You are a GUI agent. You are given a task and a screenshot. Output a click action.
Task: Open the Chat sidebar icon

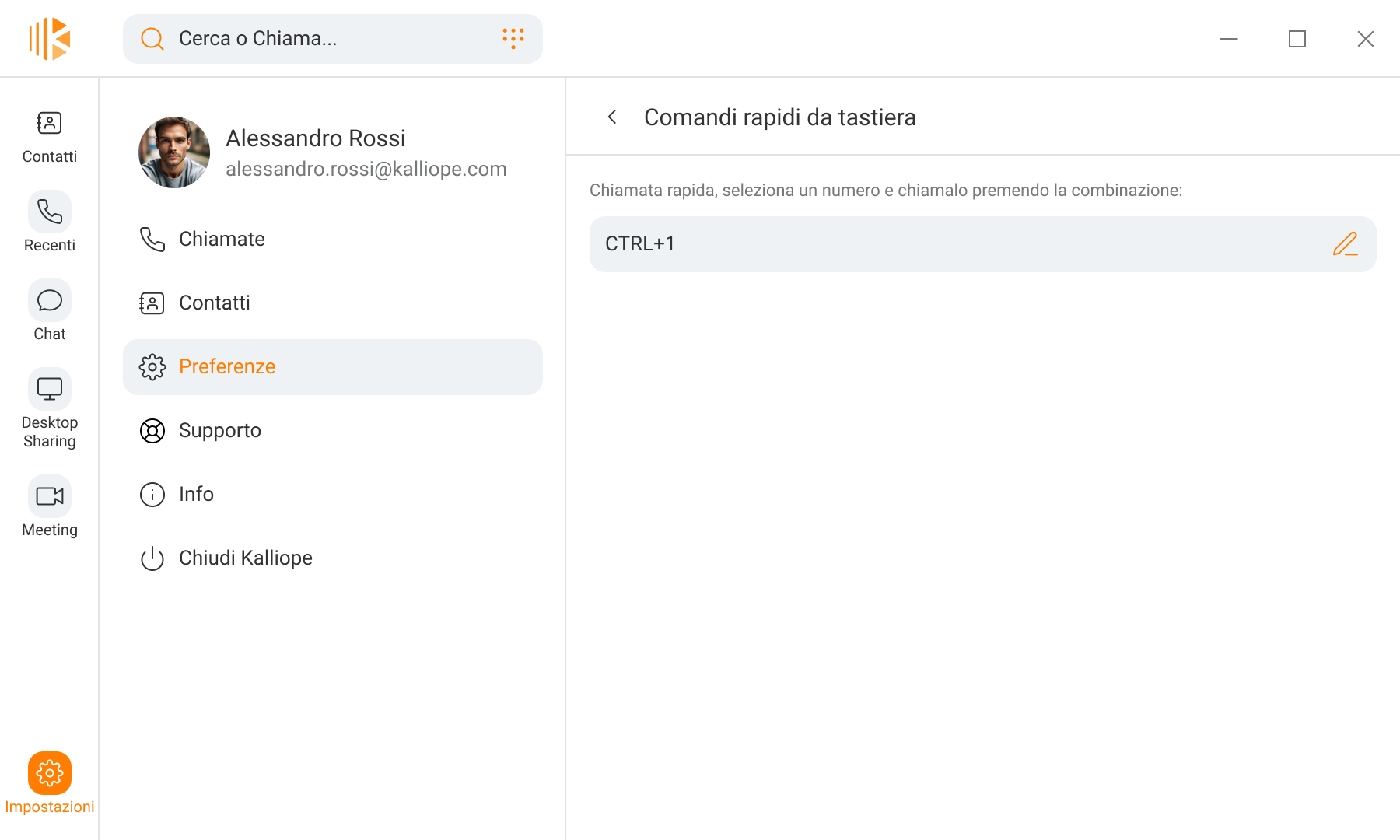click(x=50, y=300)
